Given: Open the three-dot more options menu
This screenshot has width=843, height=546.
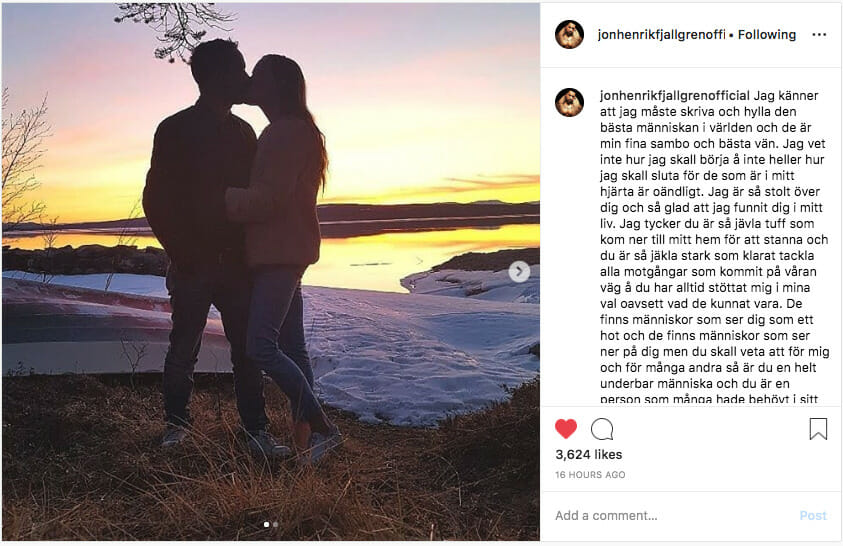Looking at the screenshot, I should [819, 35].
